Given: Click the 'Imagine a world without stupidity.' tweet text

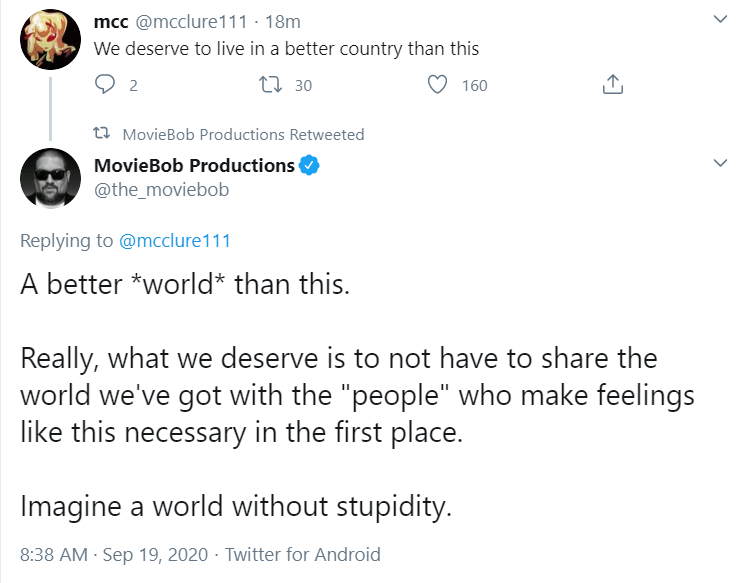Looking at the screenshot, I should tap(237, 506).
